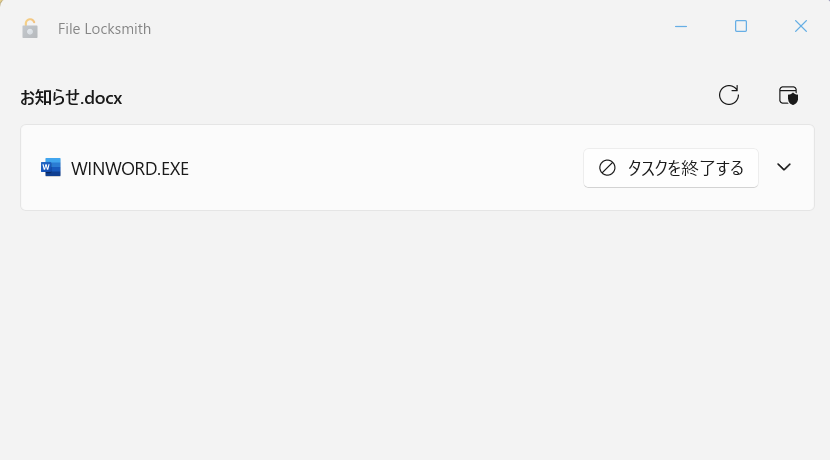Expand the WINWORD.EXE process details chevron
Screen dimensions: 830x460
click(784, 167)
